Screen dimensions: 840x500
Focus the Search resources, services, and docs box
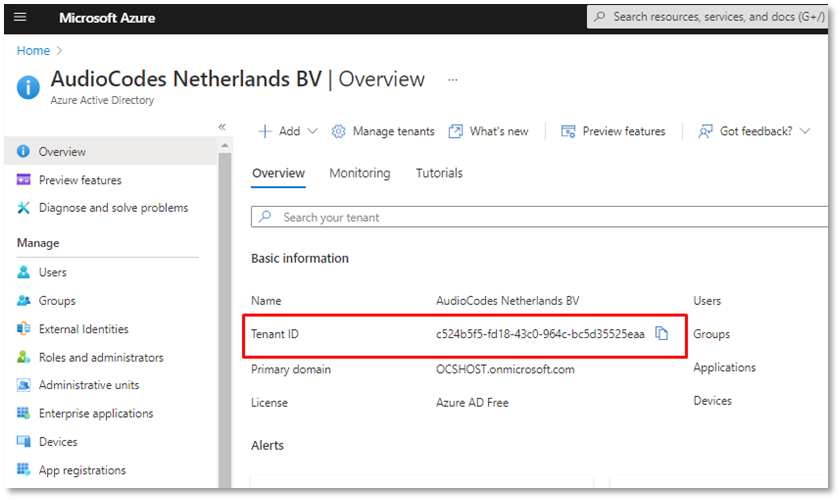tap(708, 17)
